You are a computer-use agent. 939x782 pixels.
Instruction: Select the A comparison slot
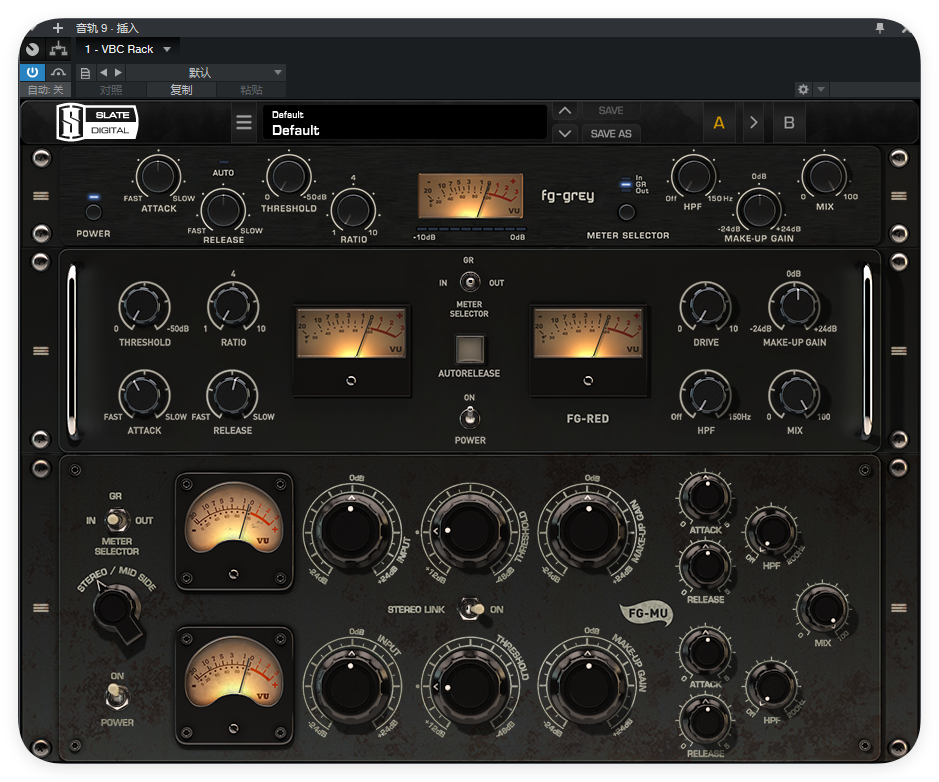click(719, 123)
